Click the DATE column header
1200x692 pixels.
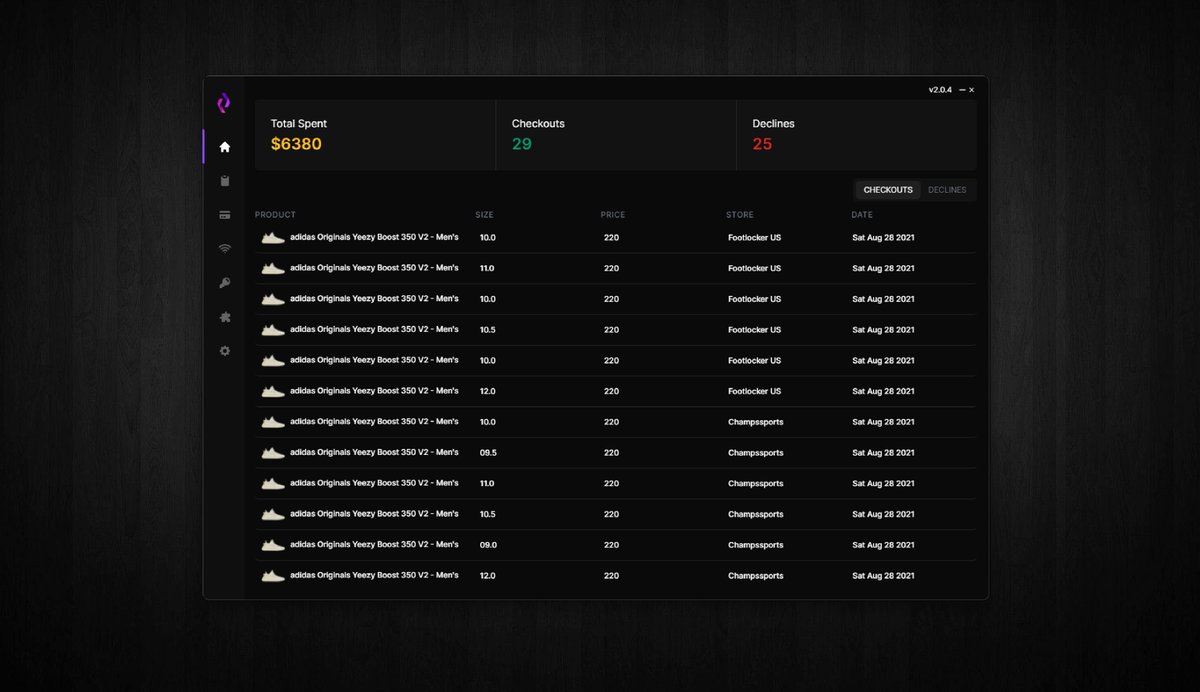tap(862, 215)
